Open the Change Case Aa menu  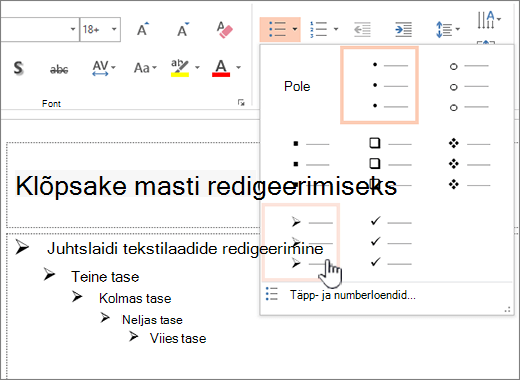click(x=145, y=68)
